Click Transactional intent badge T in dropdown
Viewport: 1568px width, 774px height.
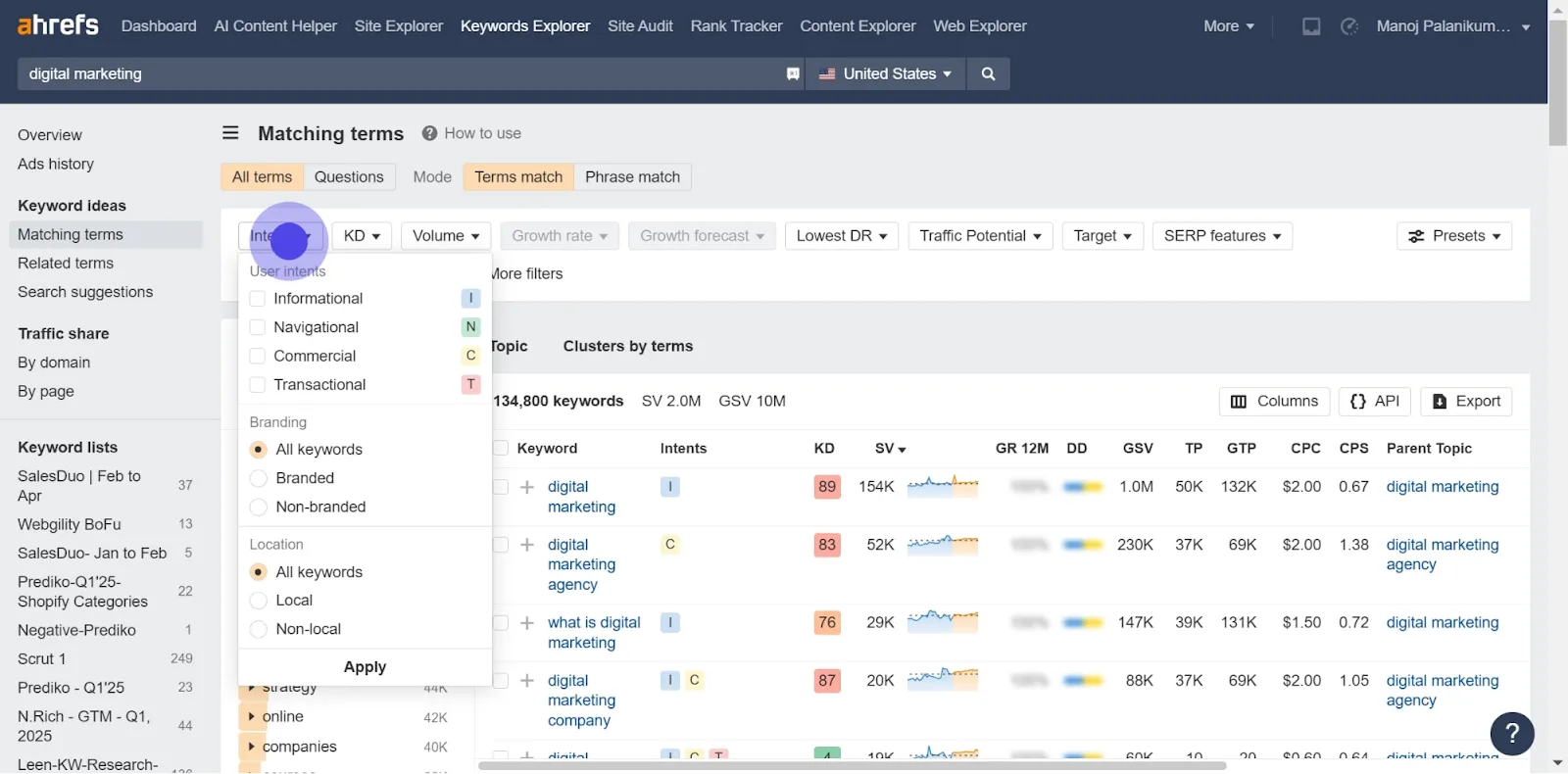tap(470, 384)
